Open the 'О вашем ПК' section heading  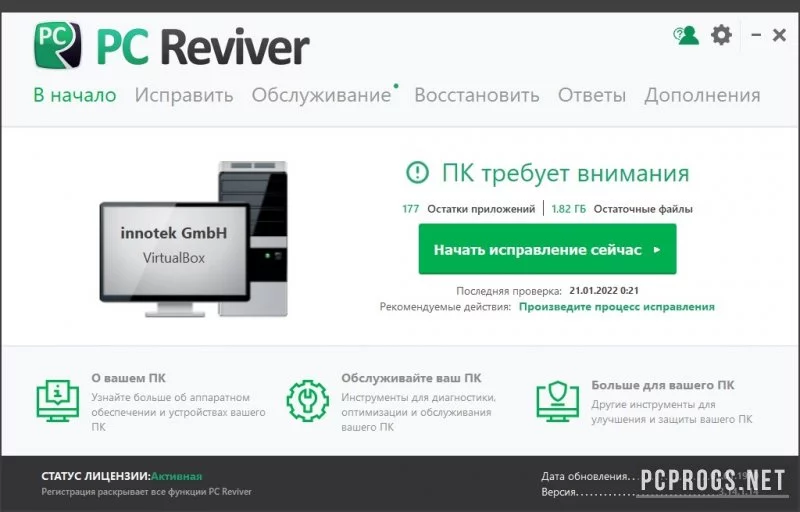129,378
